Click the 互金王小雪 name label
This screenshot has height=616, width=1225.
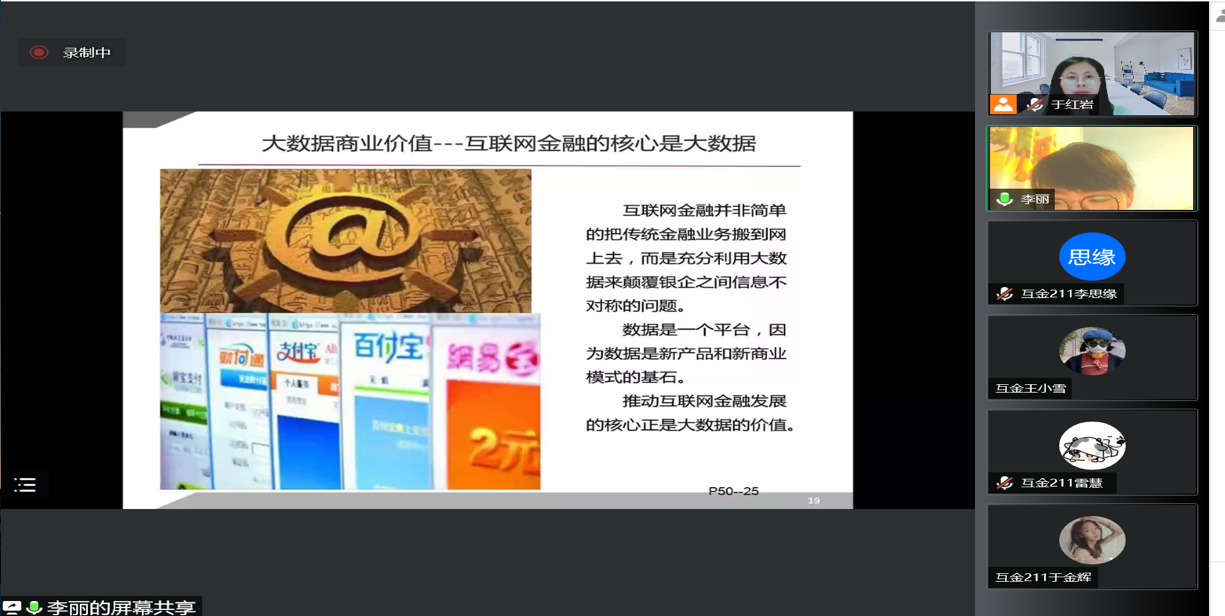coord(1030,388)
